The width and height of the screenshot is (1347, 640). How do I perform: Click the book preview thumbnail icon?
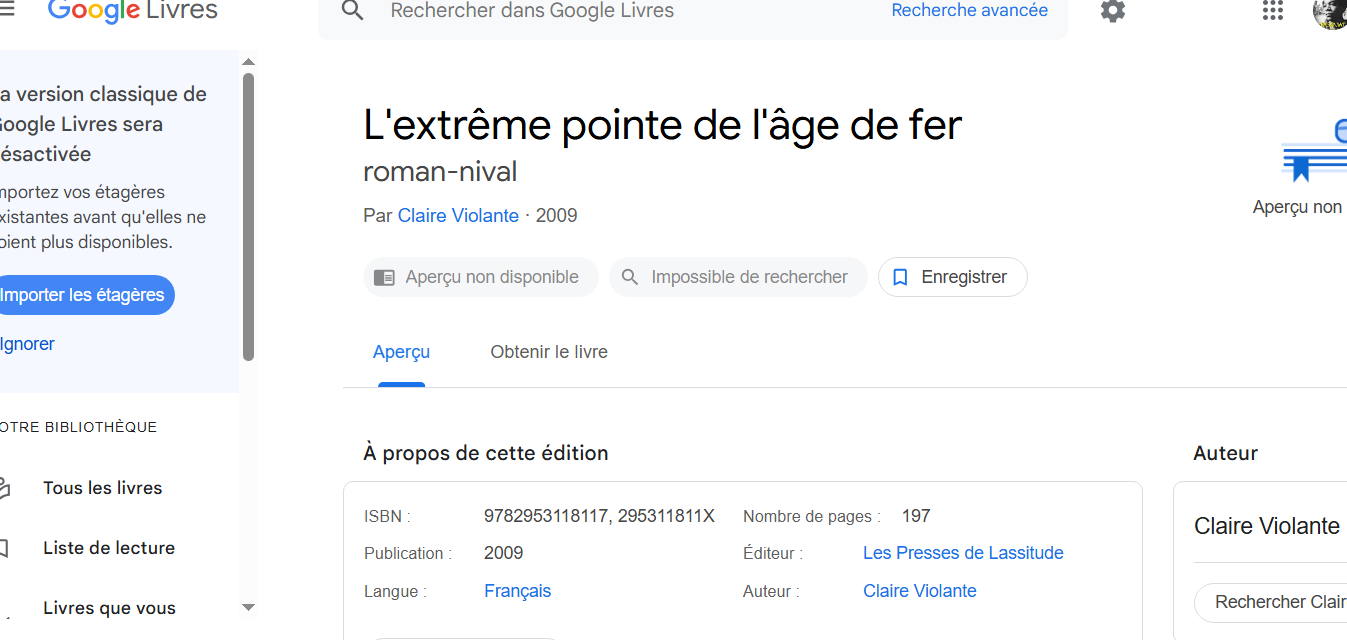pyautogui.click(x=1314, y=152)
